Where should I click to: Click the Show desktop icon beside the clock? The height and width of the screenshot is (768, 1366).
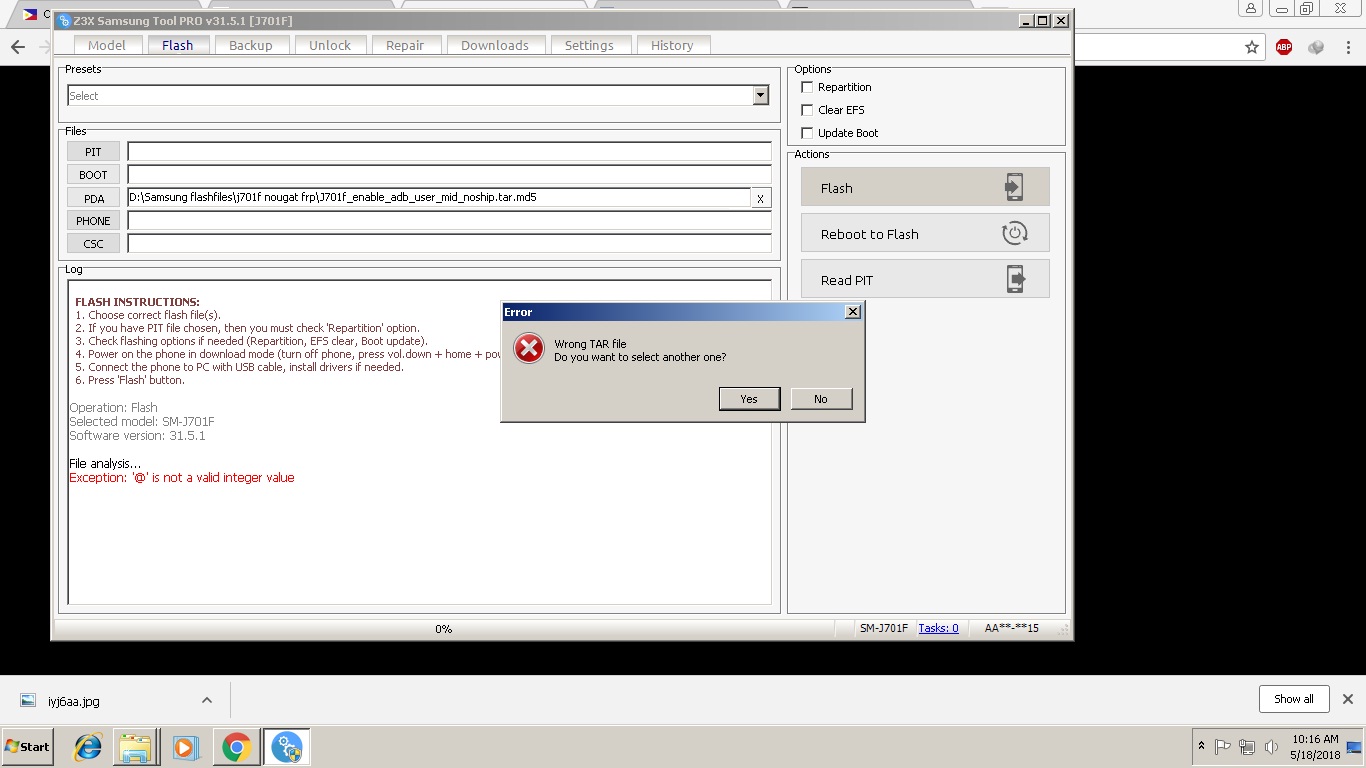[x=1355, y=747]
